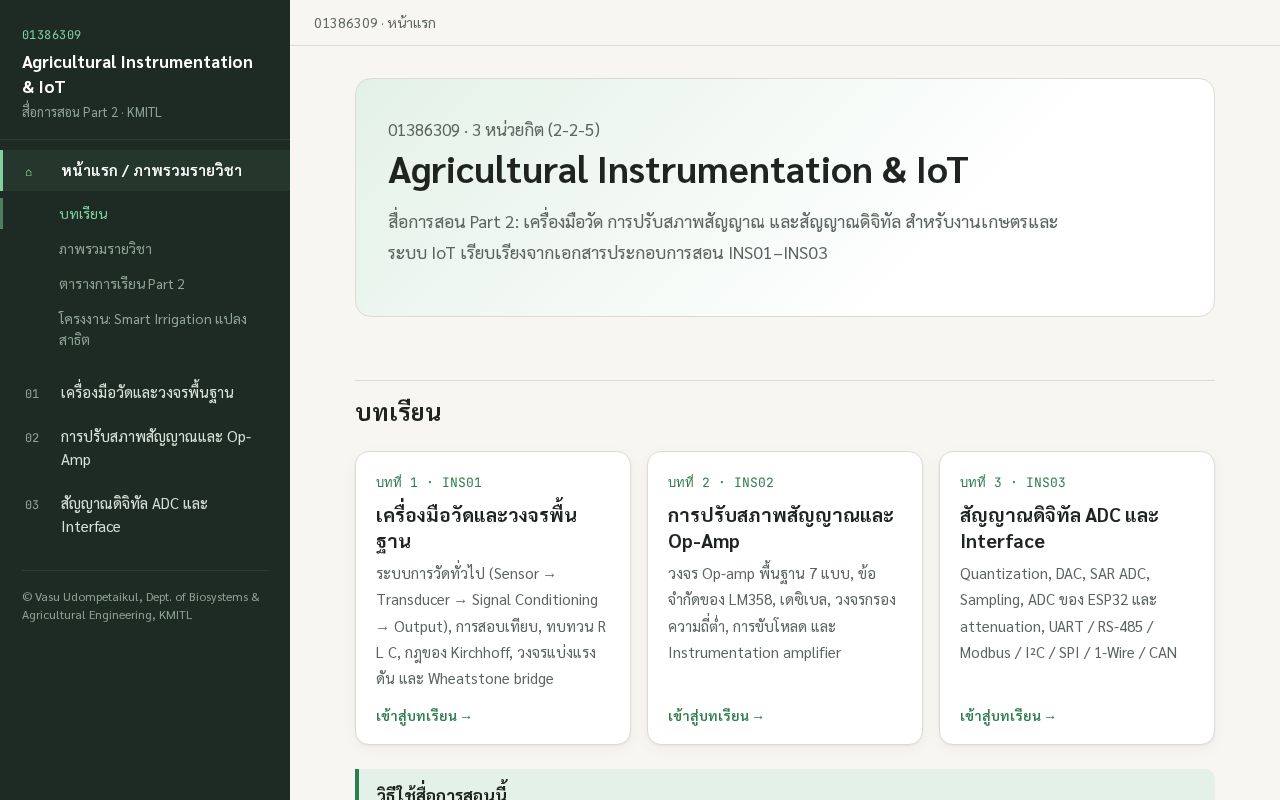Screen dimensions: 1280x800
Task: Open หน้าแรก / ภาพรวมรายวิชา sidebar item
Action: (x=145, y=170)
